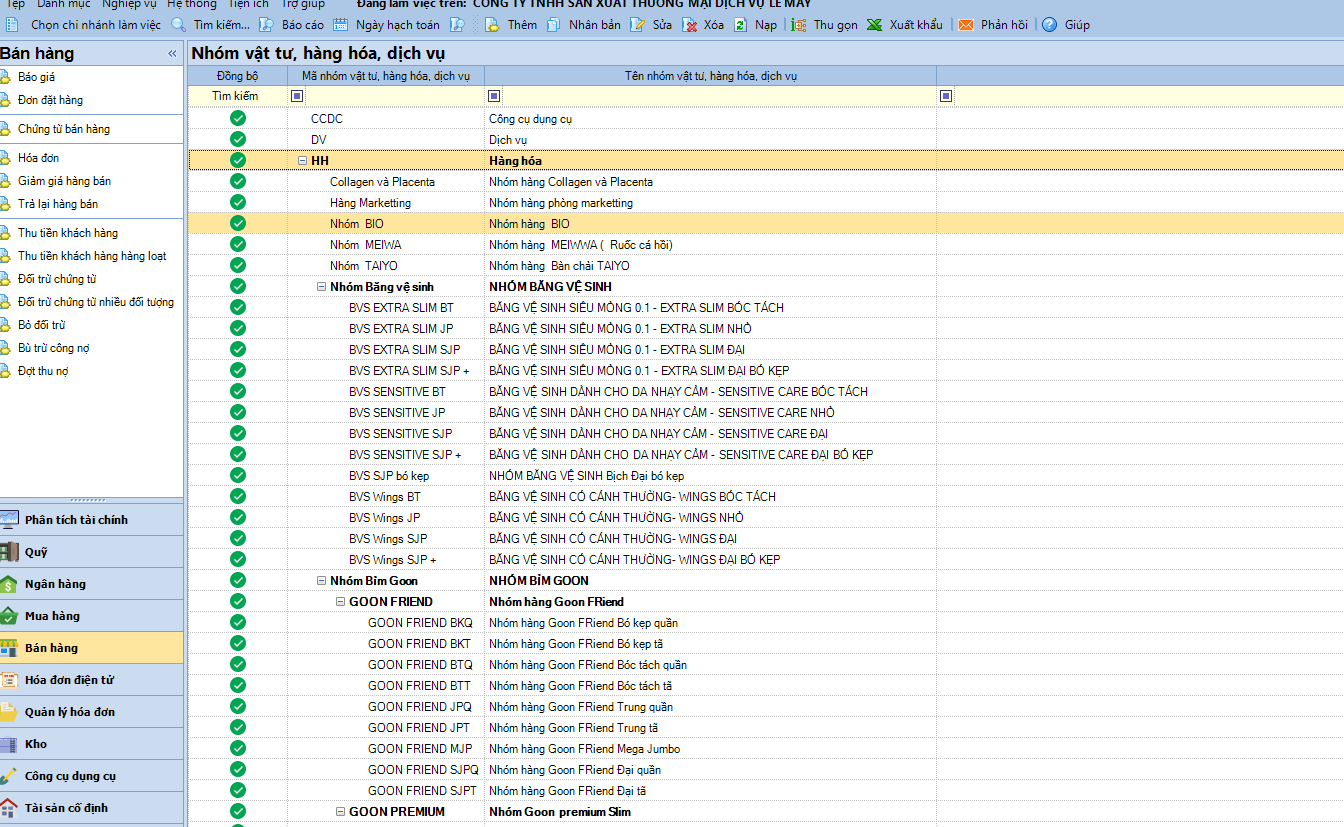1344x827 pixels.
Task: Click sync check mark of CCDC row
Action: tap(238, 118)
